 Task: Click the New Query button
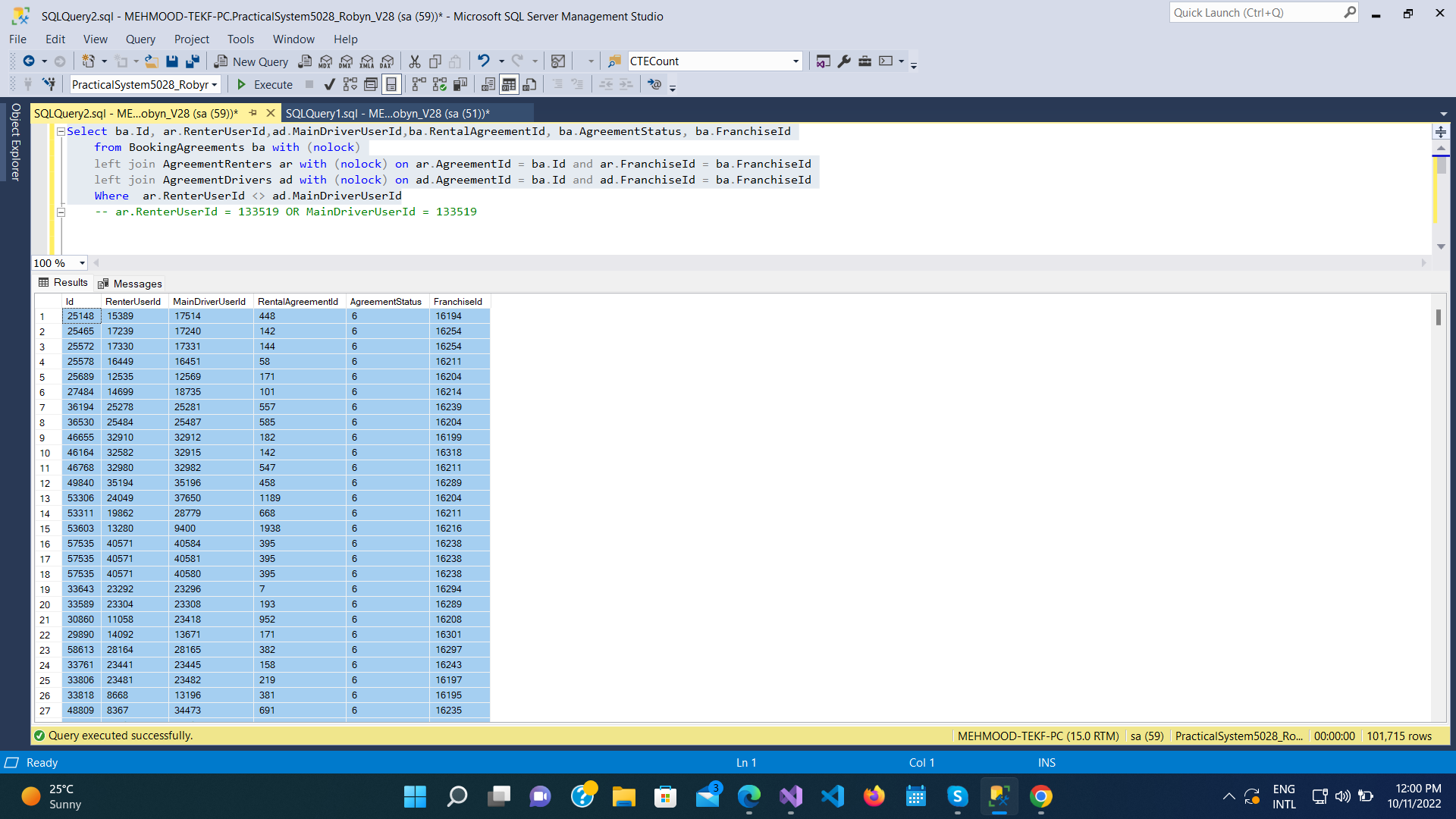click(x=251, y=61)
